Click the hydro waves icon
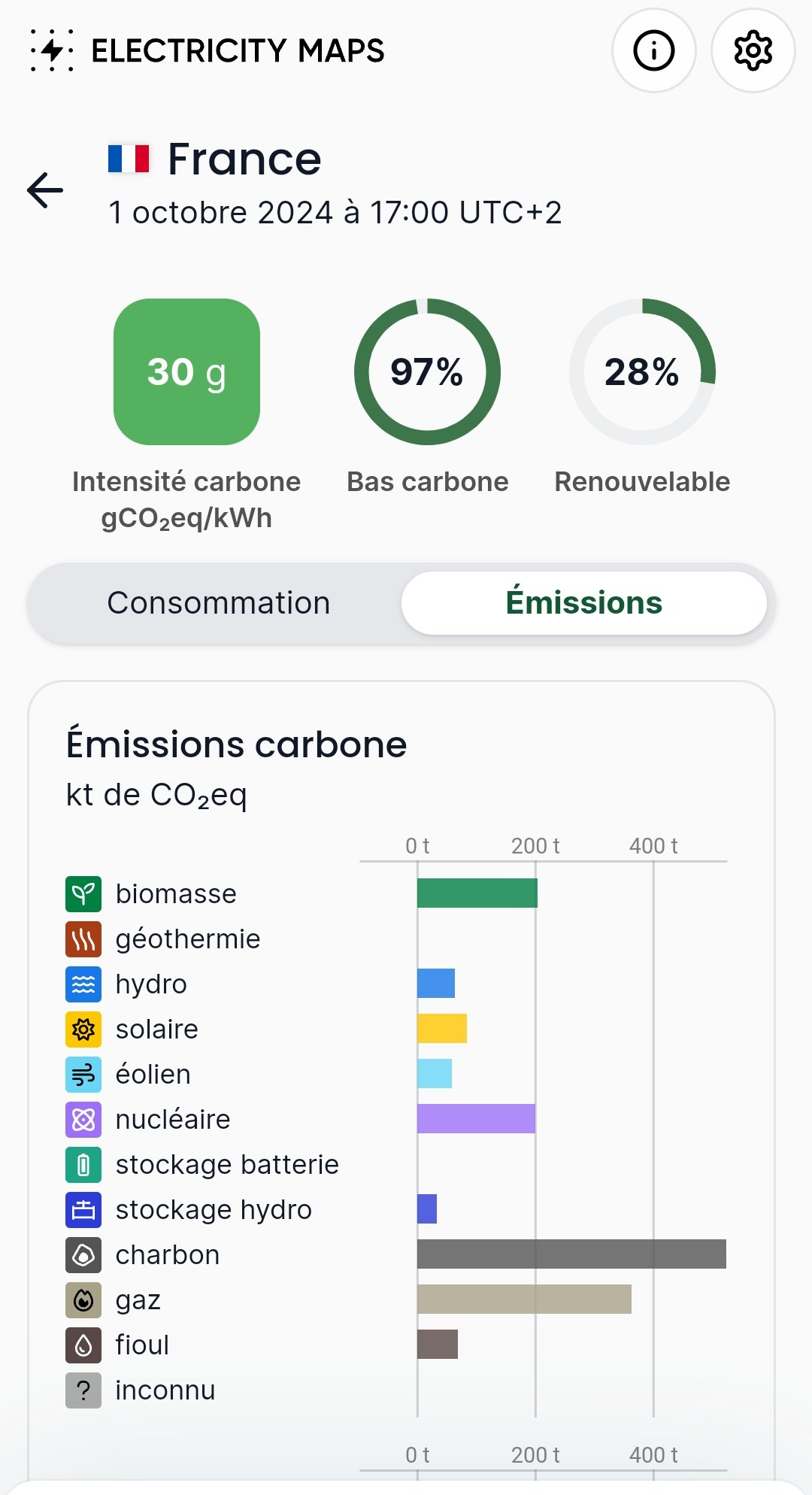The image size is (812, 1495). 83,984
